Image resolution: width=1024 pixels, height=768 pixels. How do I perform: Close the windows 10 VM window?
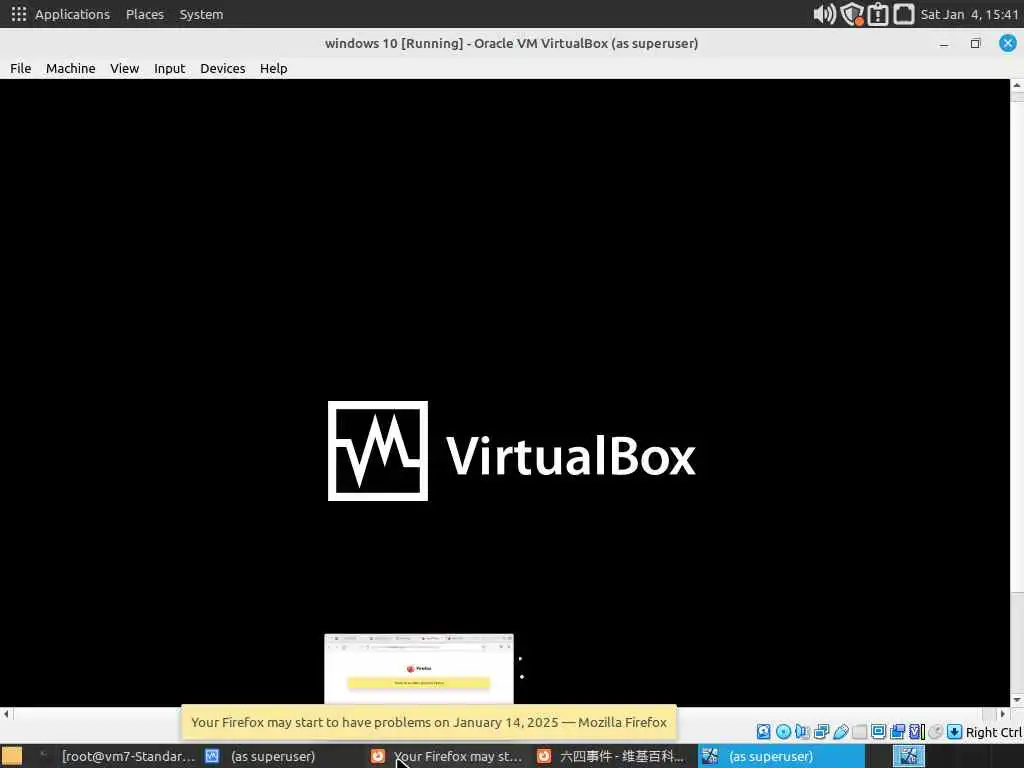pyautogui.click(x=1008, y=44)
